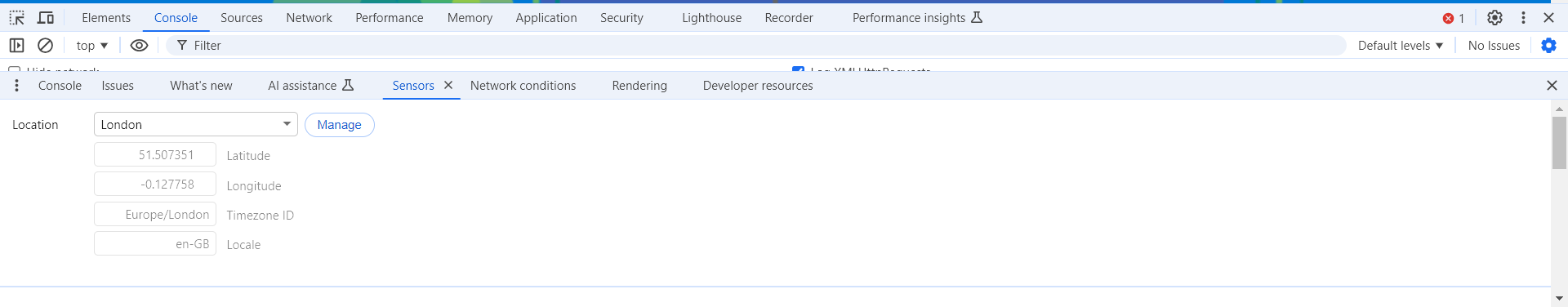This screenshot has height=307, width=1568.
Task: Open console settings blue gear icon
Action: [1548, 46]
